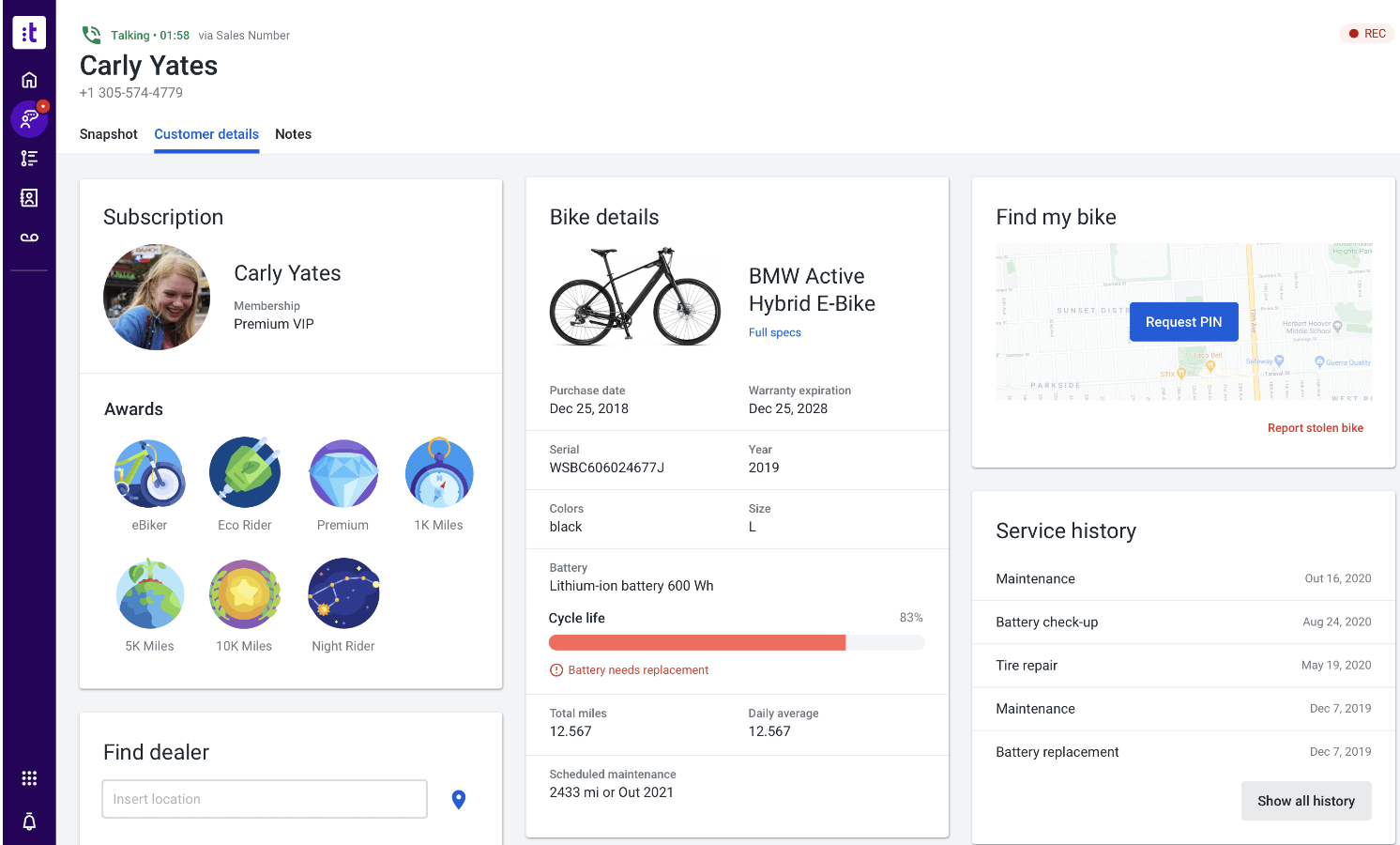This screenshot has width=1400, height=845.
Task: Select the 1K Miles award badge
Action: (x=439, y=472)
